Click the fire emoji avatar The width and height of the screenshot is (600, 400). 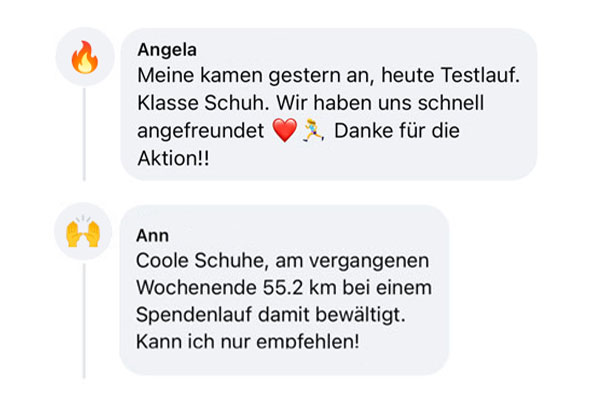(x=85, y=58)
